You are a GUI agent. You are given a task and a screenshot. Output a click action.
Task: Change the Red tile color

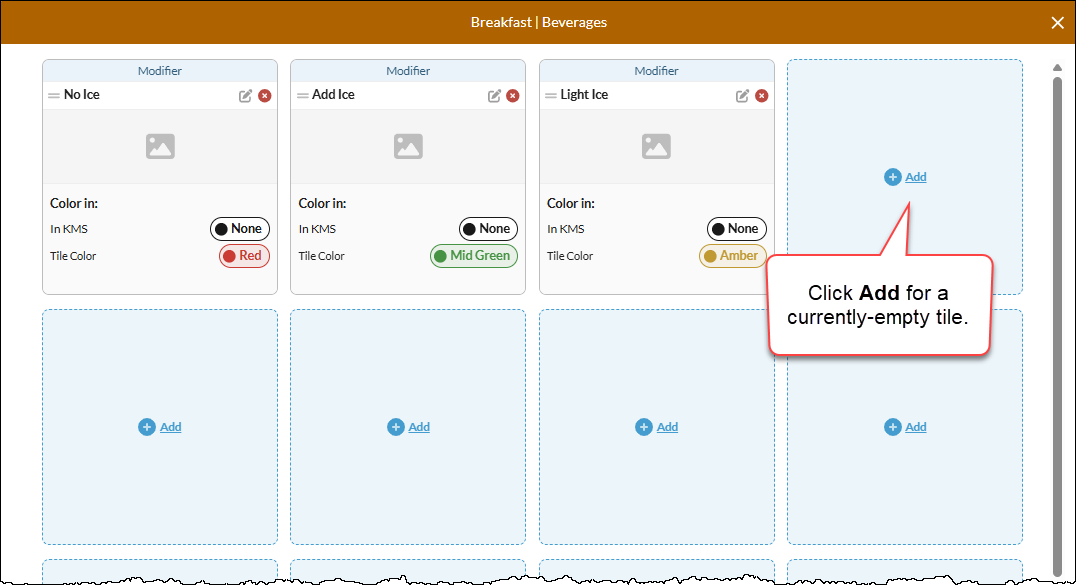coord(244,255)
